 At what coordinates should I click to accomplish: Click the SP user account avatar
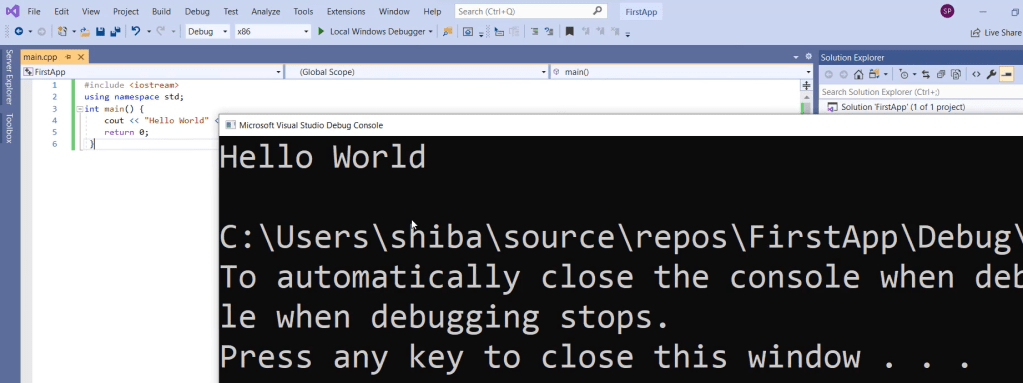947,11
